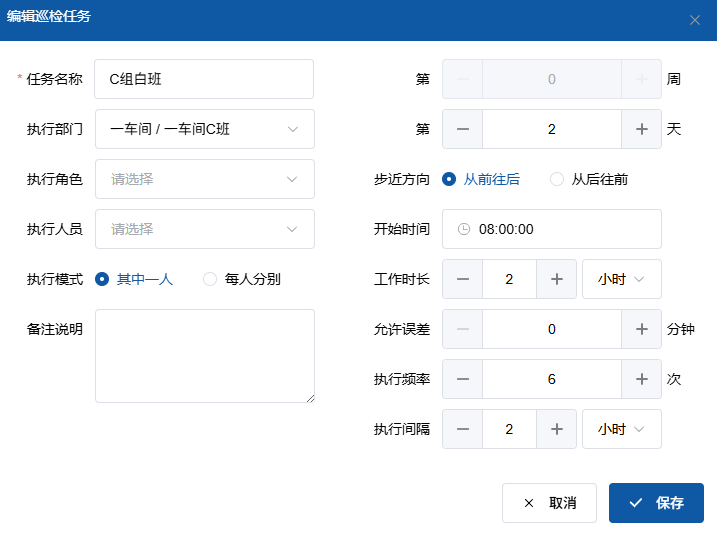This screenshot has width=717, height=534.
Task: Click the clock icon in 开始时间 field
Action: coord(464,229)
